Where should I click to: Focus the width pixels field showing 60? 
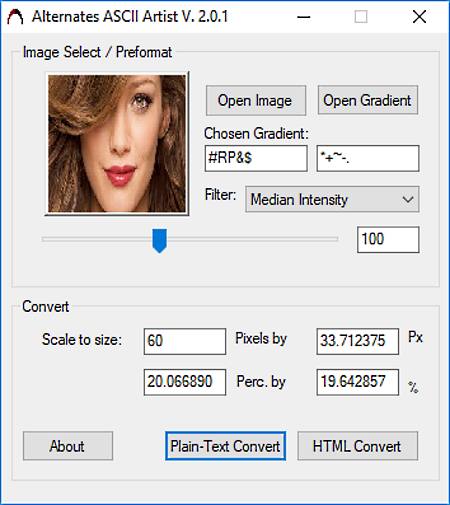[185, 341]
